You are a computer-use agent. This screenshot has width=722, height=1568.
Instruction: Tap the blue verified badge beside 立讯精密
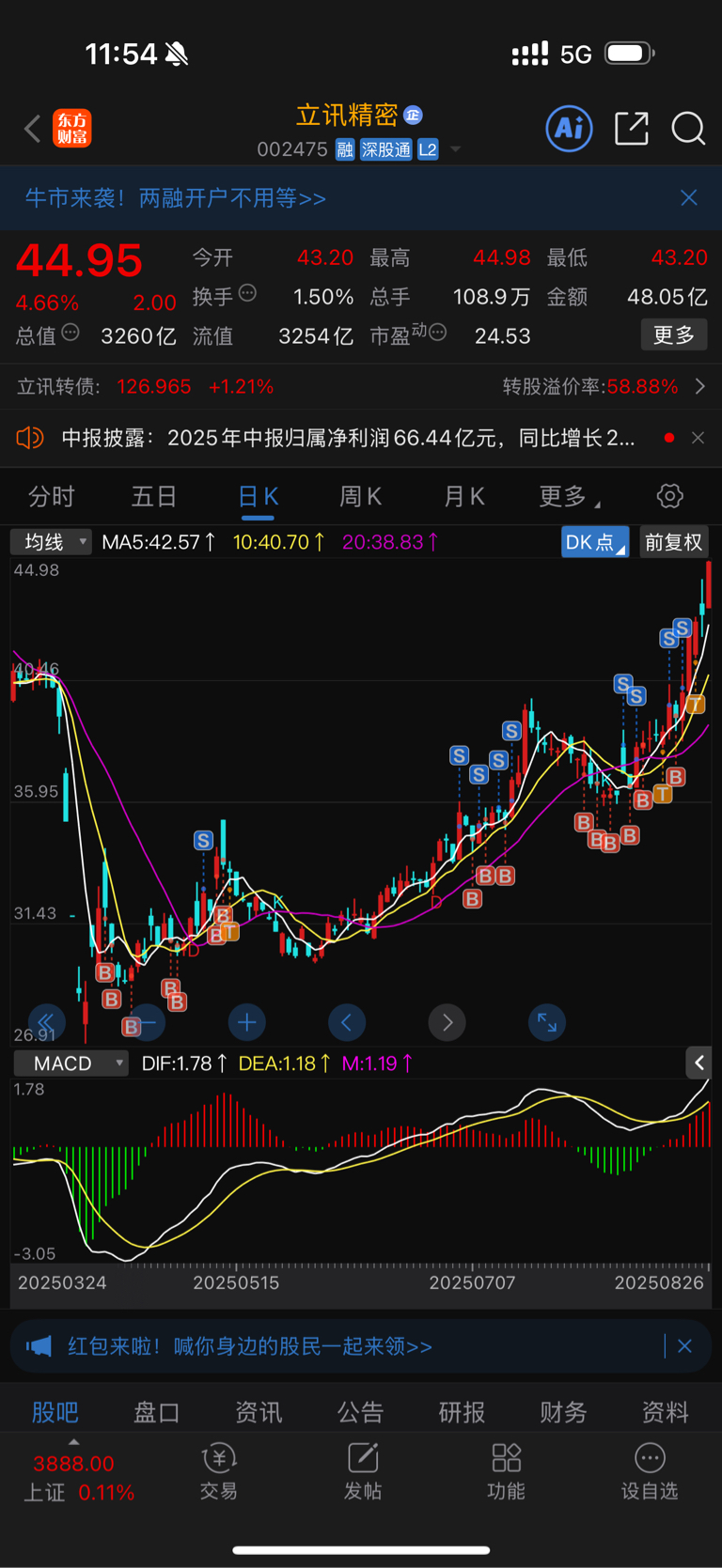point(414,115)
